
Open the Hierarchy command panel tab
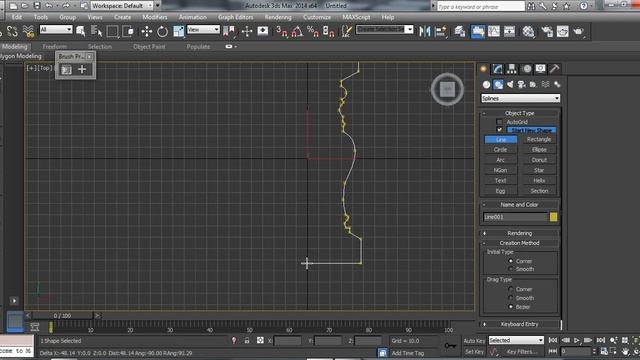click(511, 69)
